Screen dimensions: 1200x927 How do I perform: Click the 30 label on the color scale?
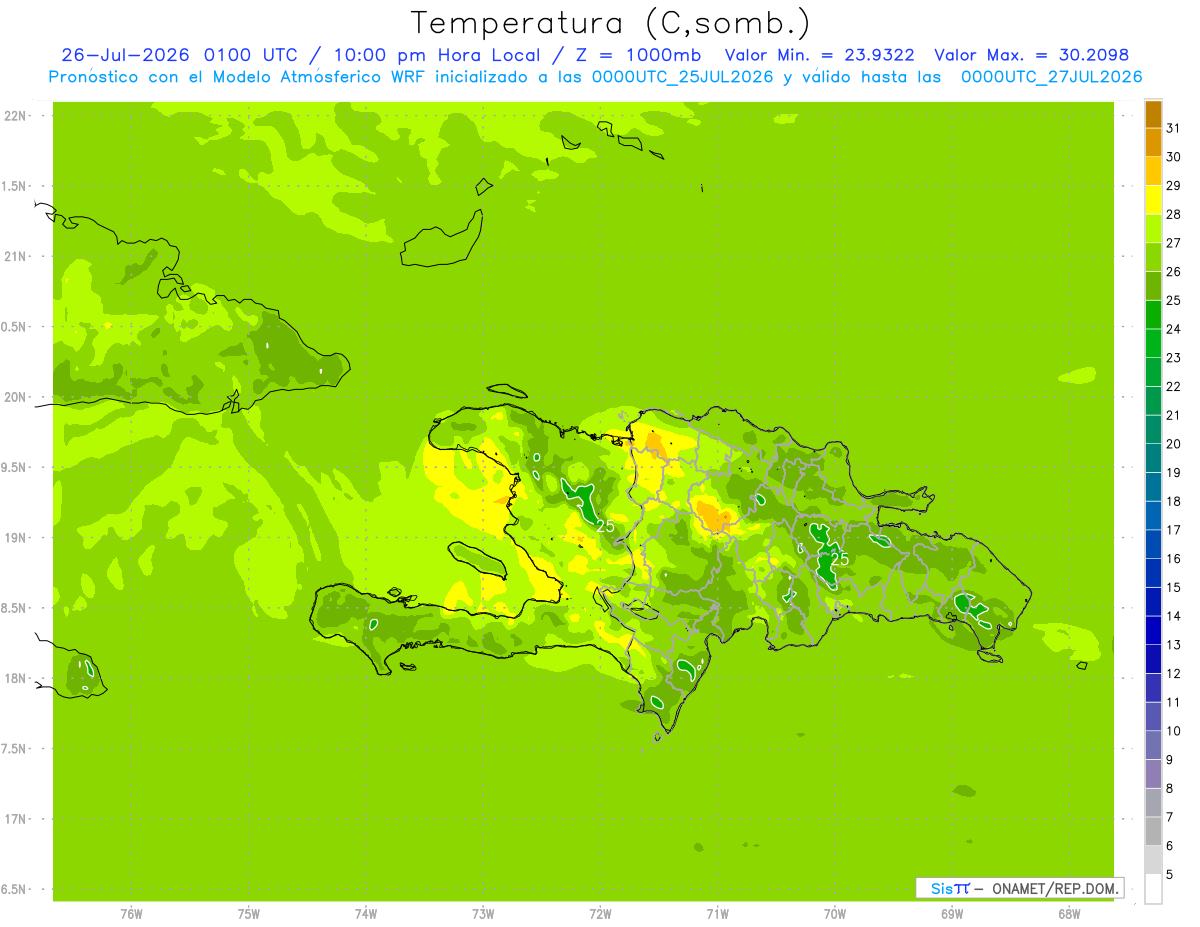tap(1173, 157)
